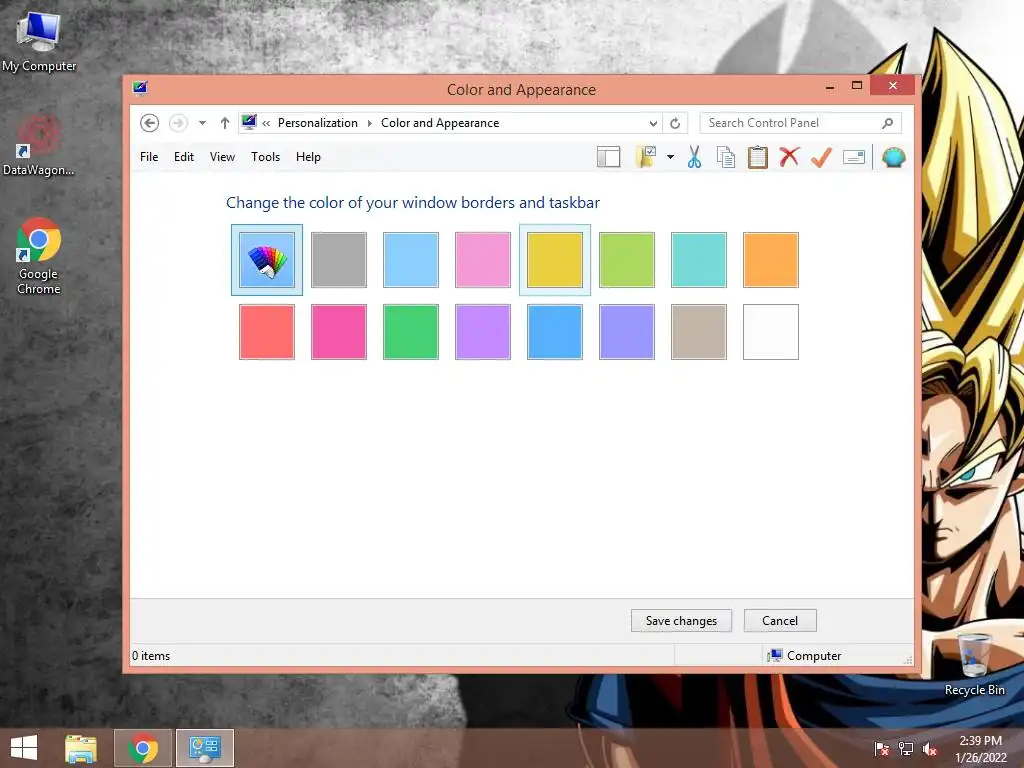Open the File menu

tap(149, 157)
